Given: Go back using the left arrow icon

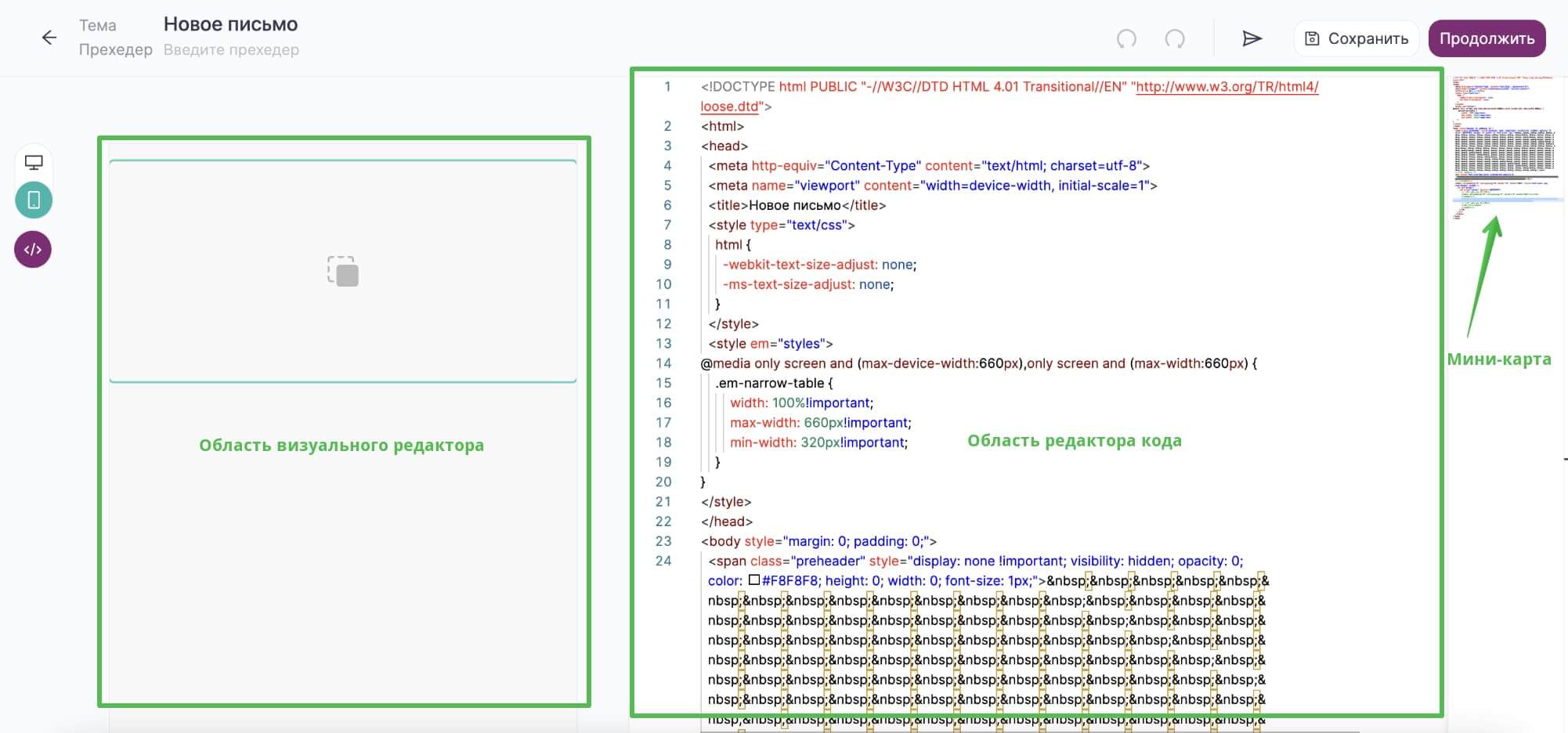Looking at the screenshot, I should [49, 38].
